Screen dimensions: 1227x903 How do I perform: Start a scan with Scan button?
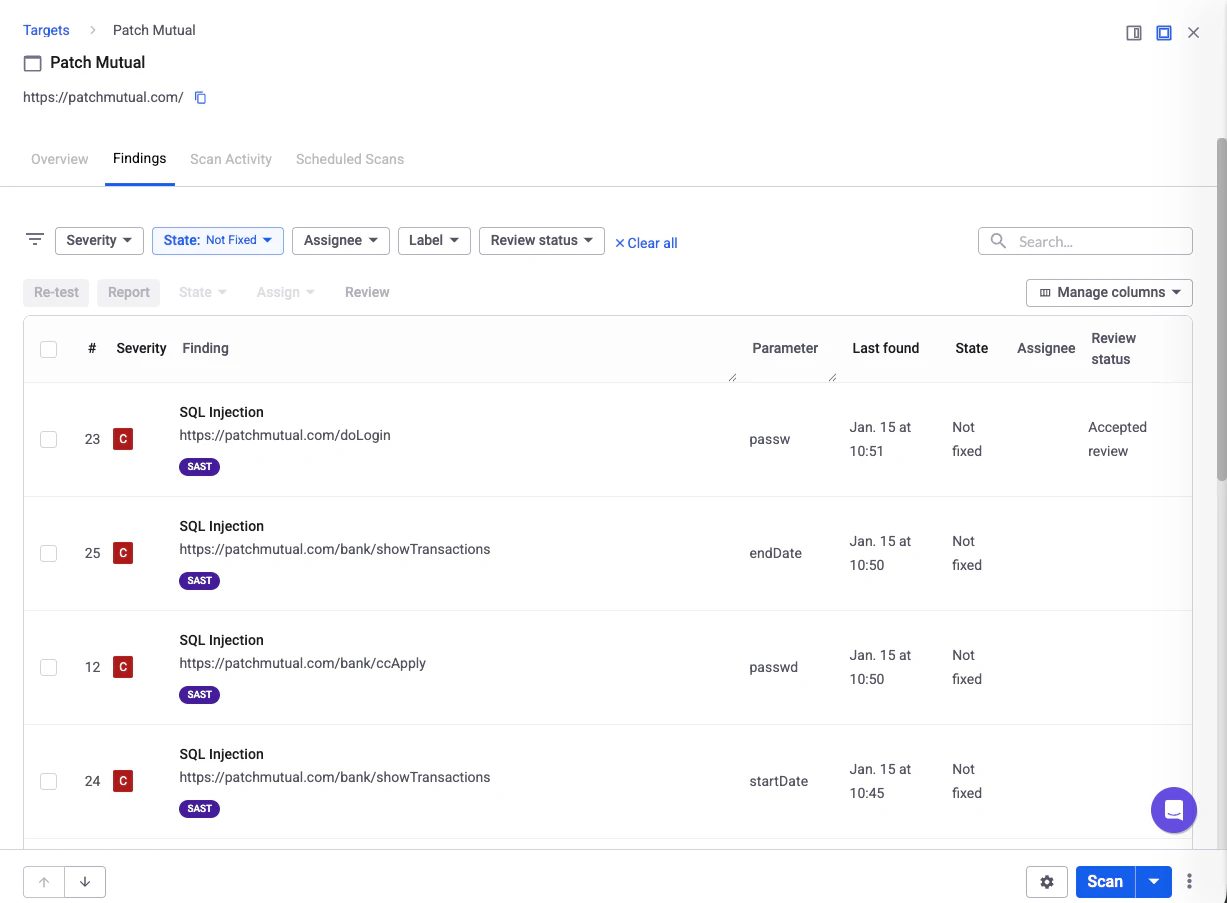pos(1105,882)
